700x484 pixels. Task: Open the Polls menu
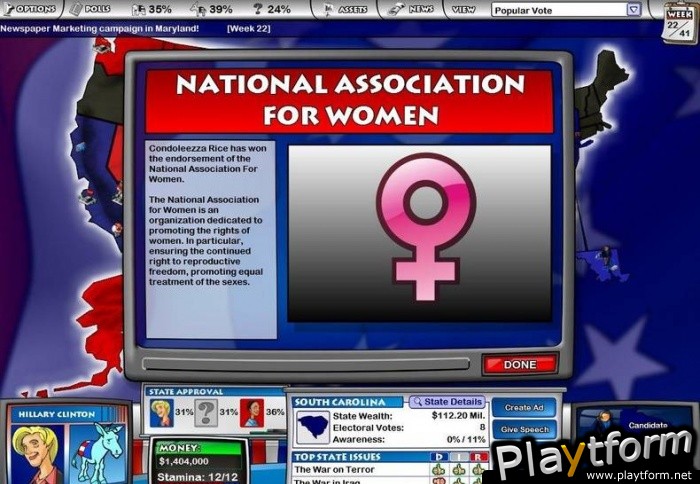point(91,8)
